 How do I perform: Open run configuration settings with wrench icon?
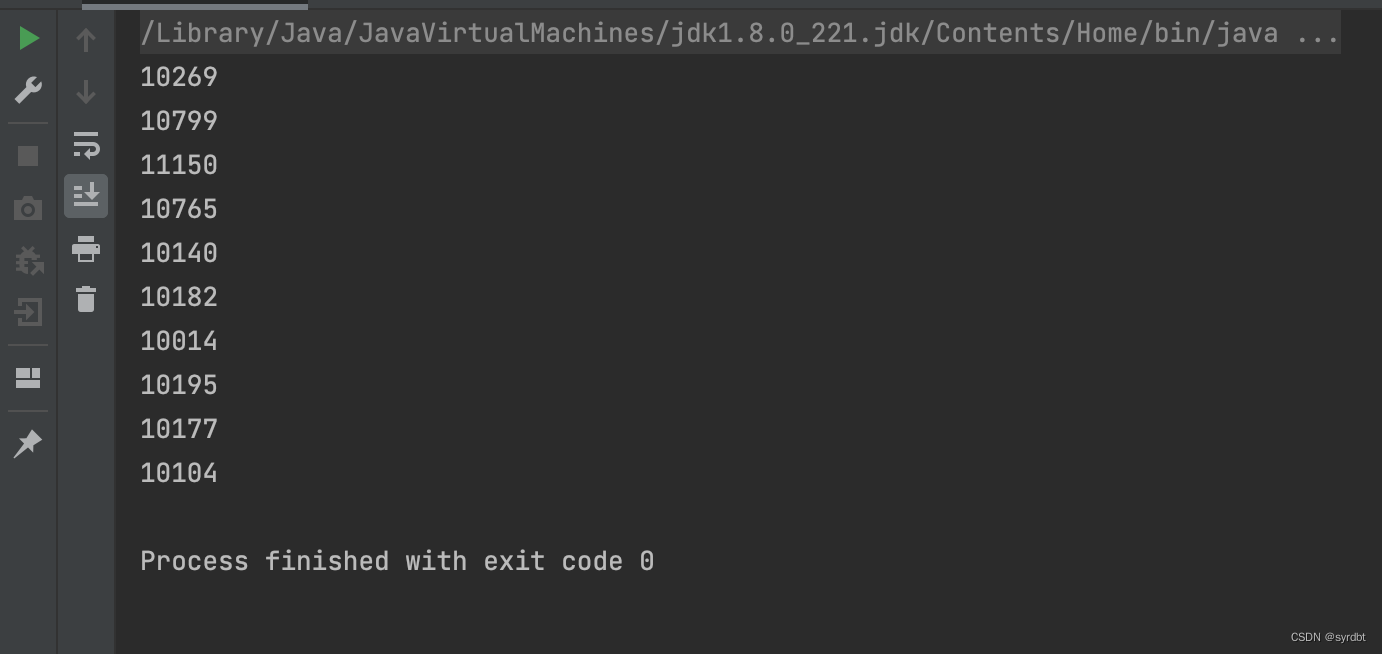29,90
